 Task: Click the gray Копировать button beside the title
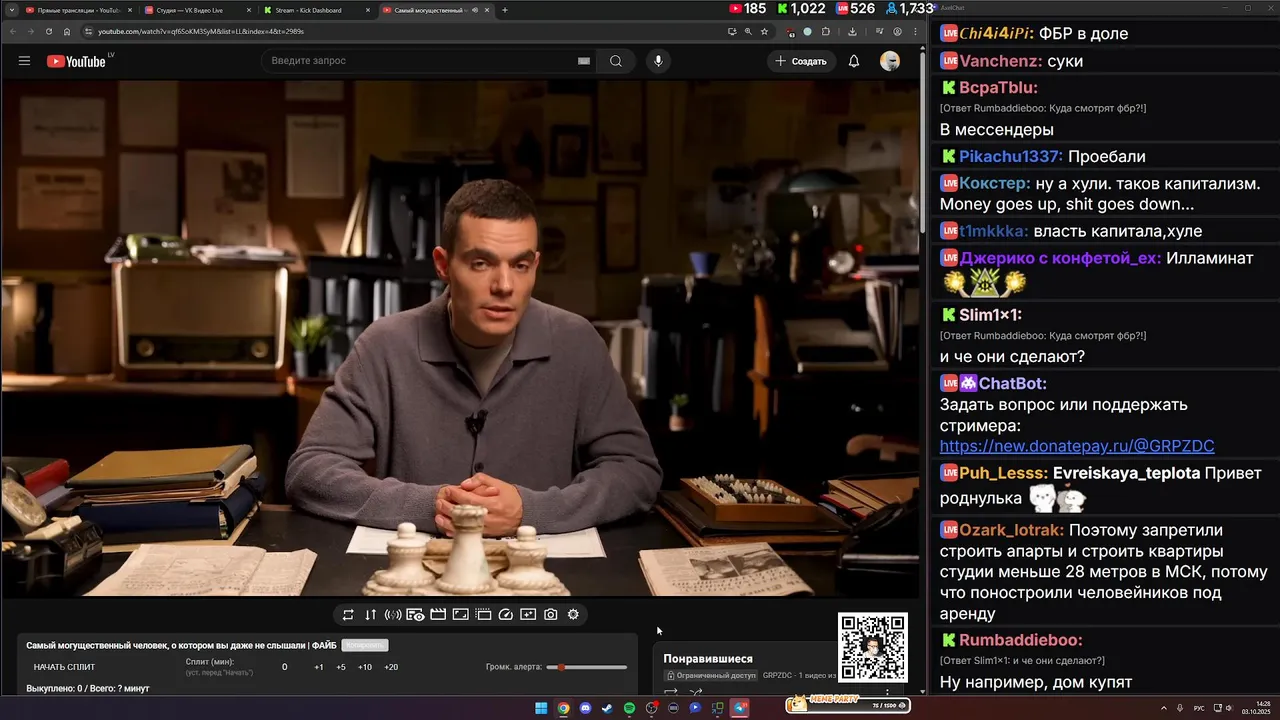(x=365, y=645)
